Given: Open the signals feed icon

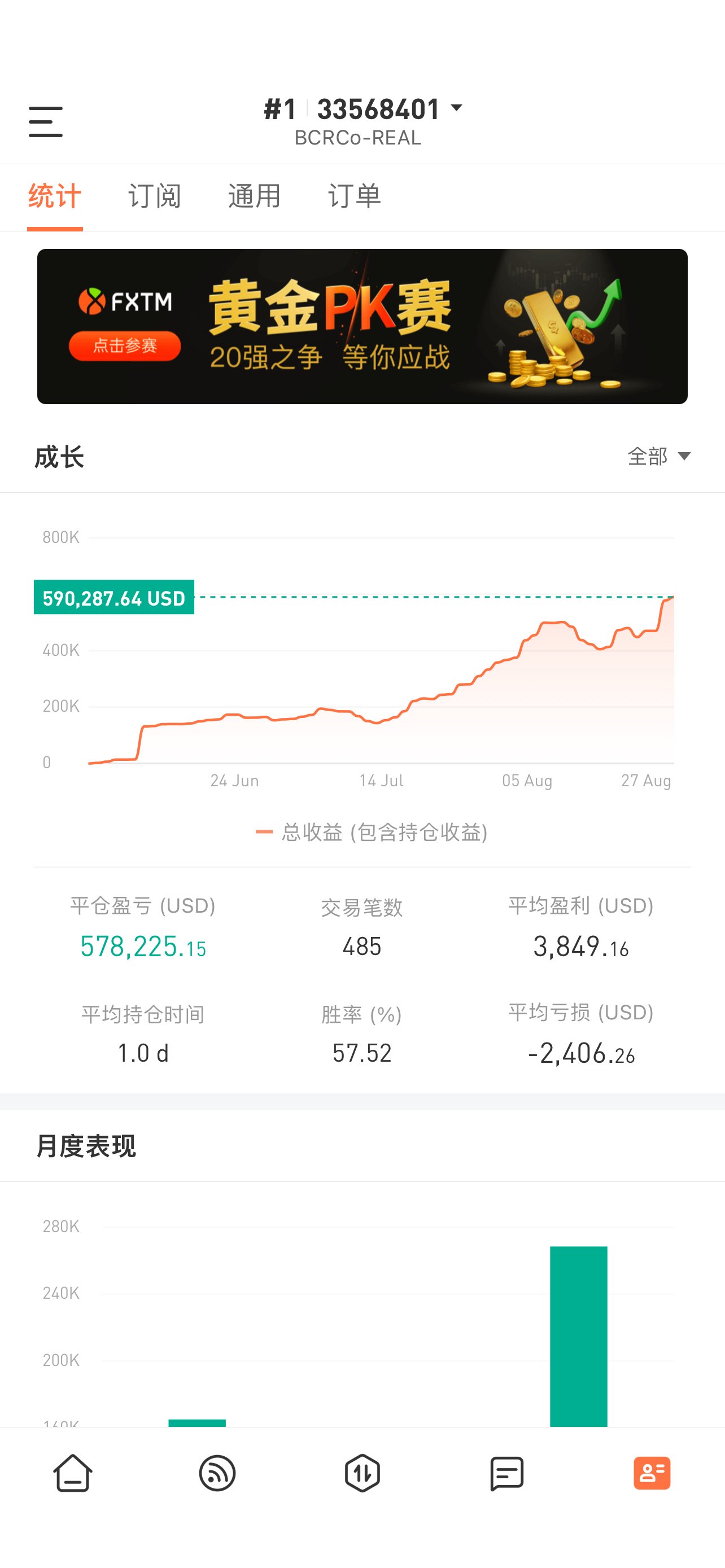Looking at the screenshot, I should (x=217, y=1473).
